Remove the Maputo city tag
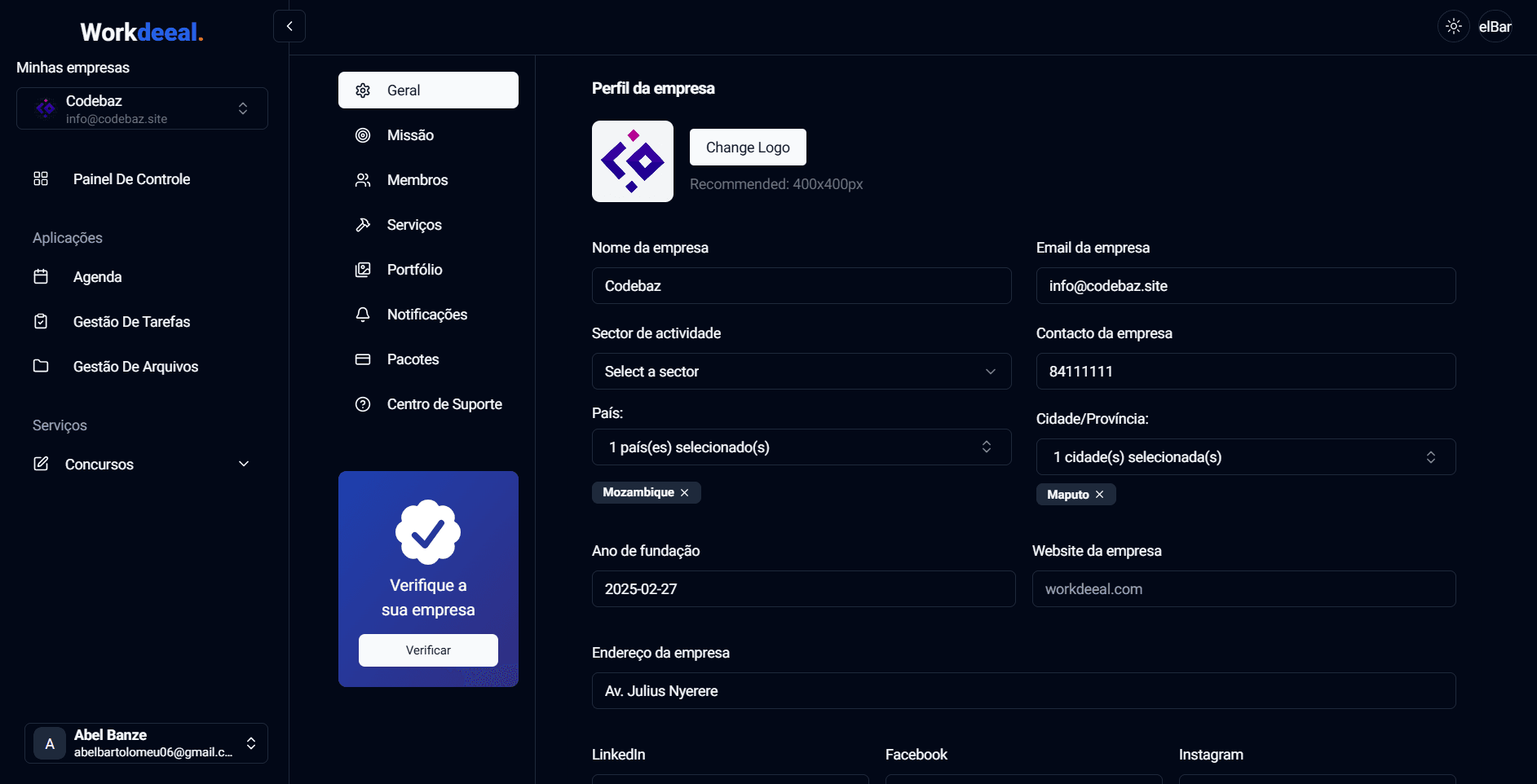This screenshot has height=784, width=1537. pyautogui.click(x=1100, y=495)
